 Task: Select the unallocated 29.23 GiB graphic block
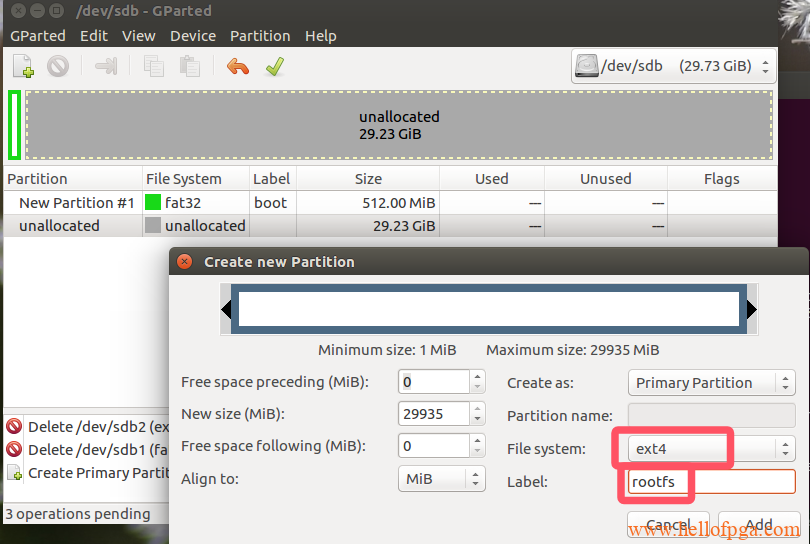pyautogui.click(x=399, y=125)
